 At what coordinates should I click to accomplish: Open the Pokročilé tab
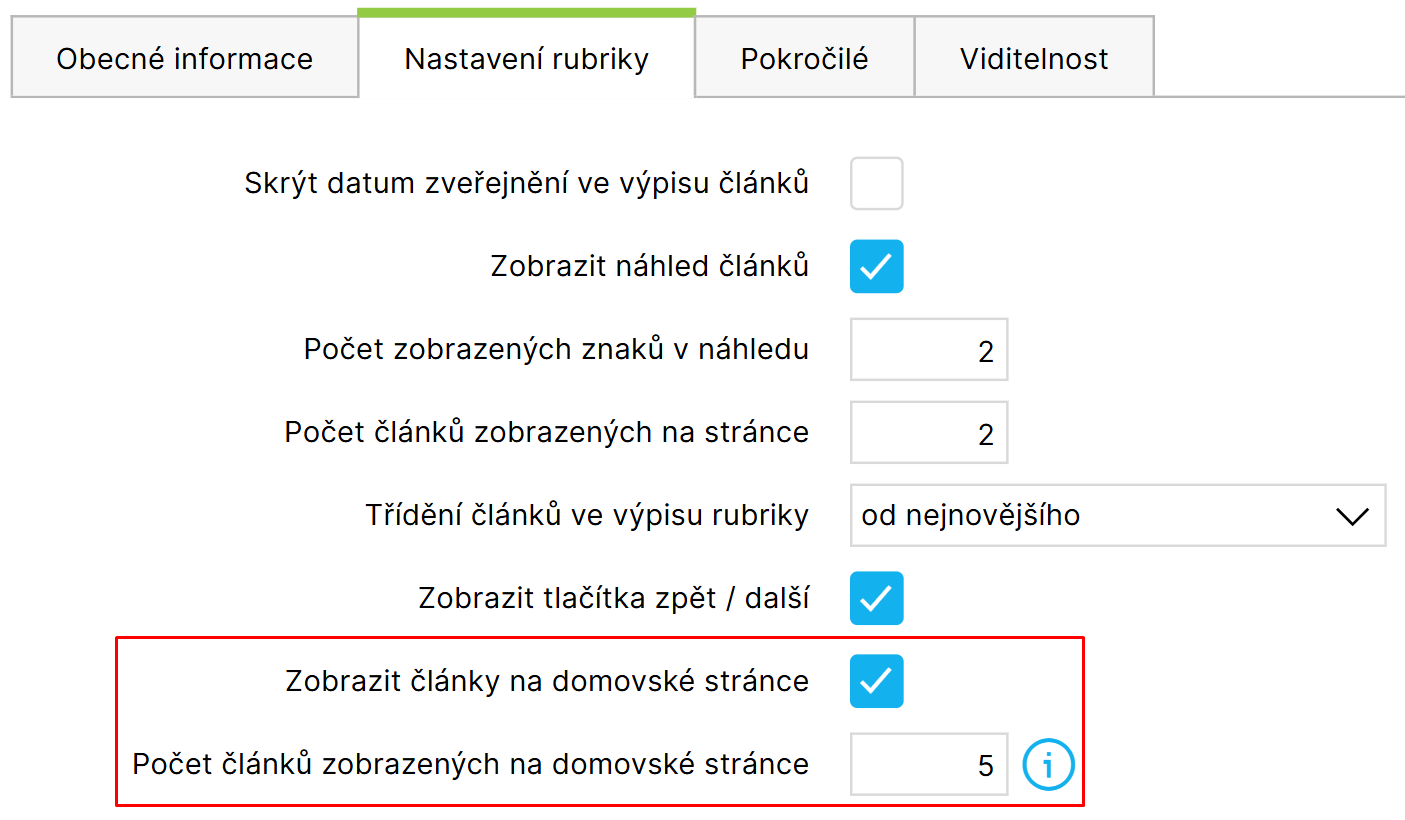tap(804, 59)
